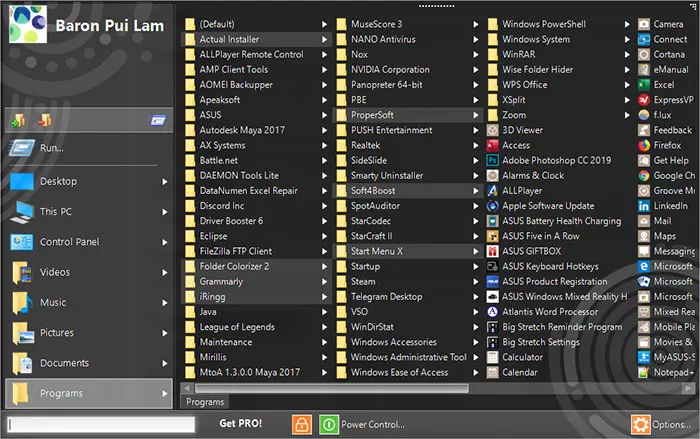Click the remove group icon with red arrow
700x439 pixels.
45,120
